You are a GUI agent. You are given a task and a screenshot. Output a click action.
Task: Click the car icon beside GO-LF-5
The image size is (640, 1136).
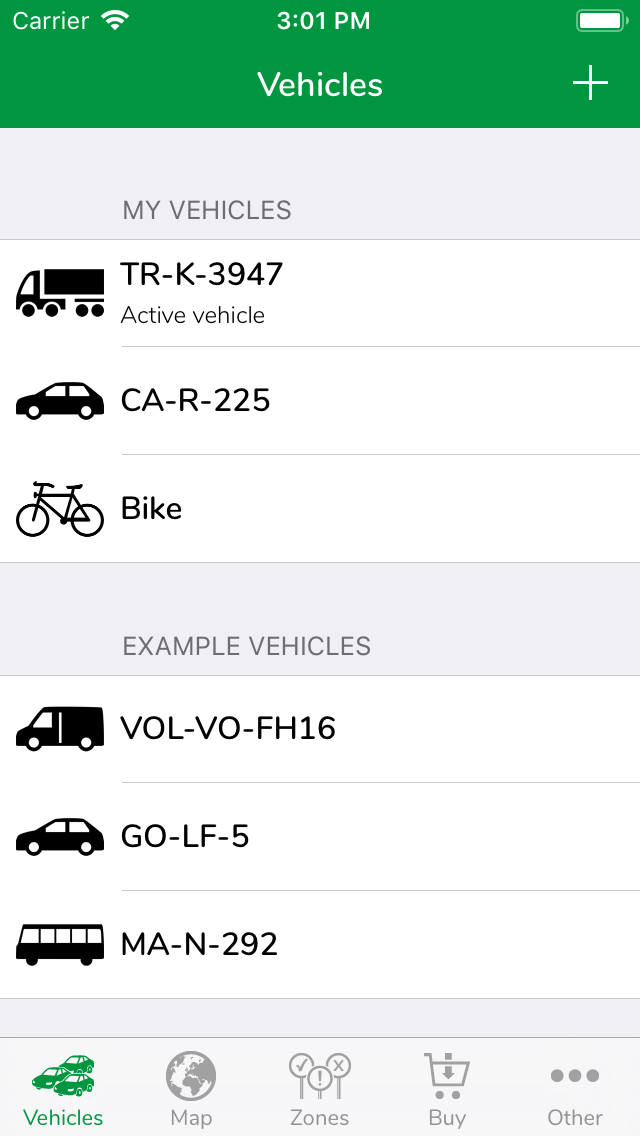click(x=60, y=837)
